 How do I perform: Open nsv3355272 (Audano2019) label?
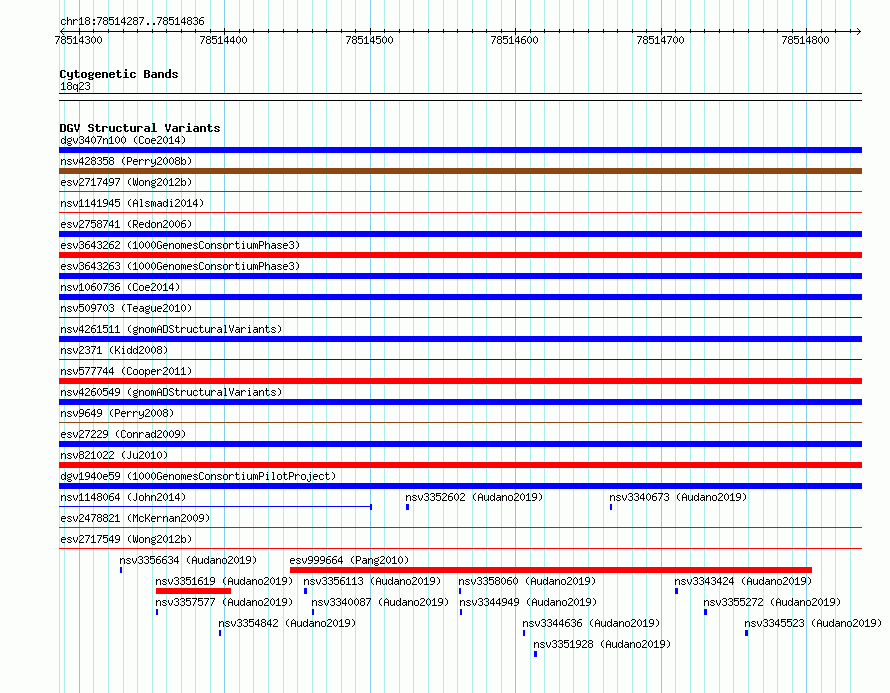click(772, 602)
